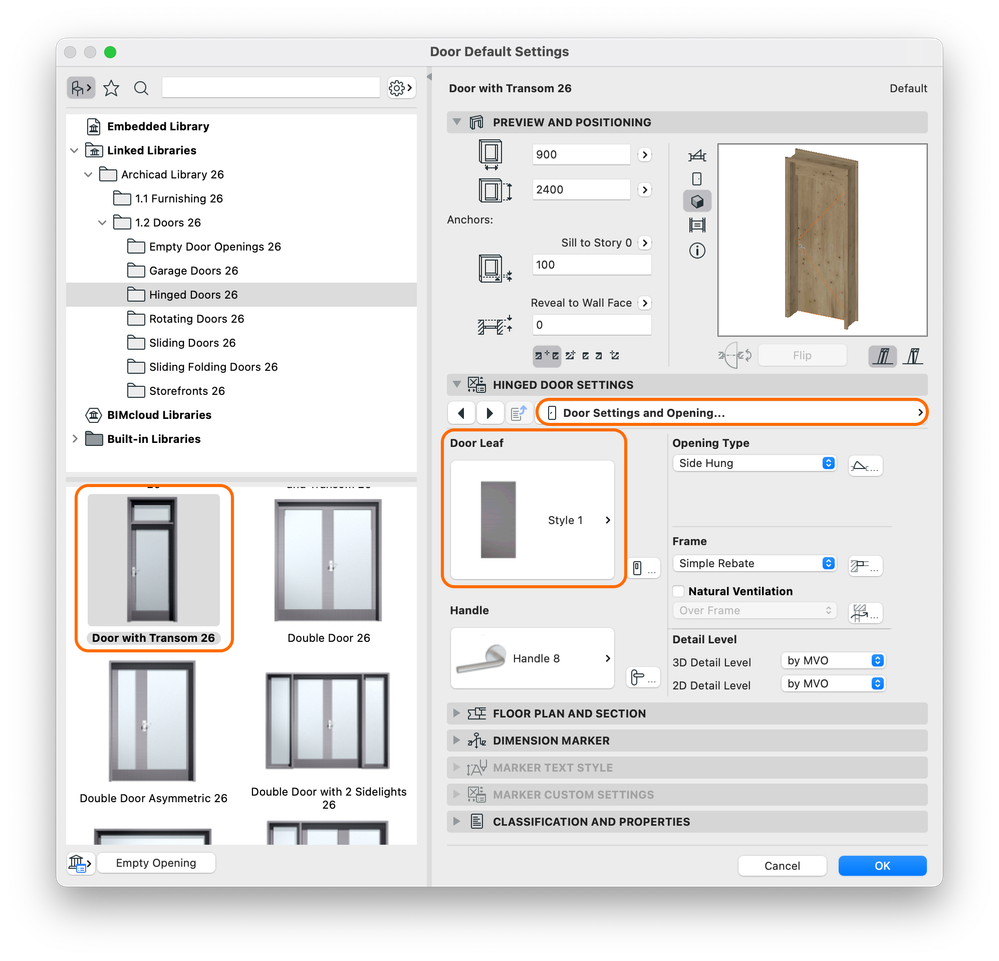Open library settings gear menu
The width and height of the screenshot is (999, 961).
point(401,88)
